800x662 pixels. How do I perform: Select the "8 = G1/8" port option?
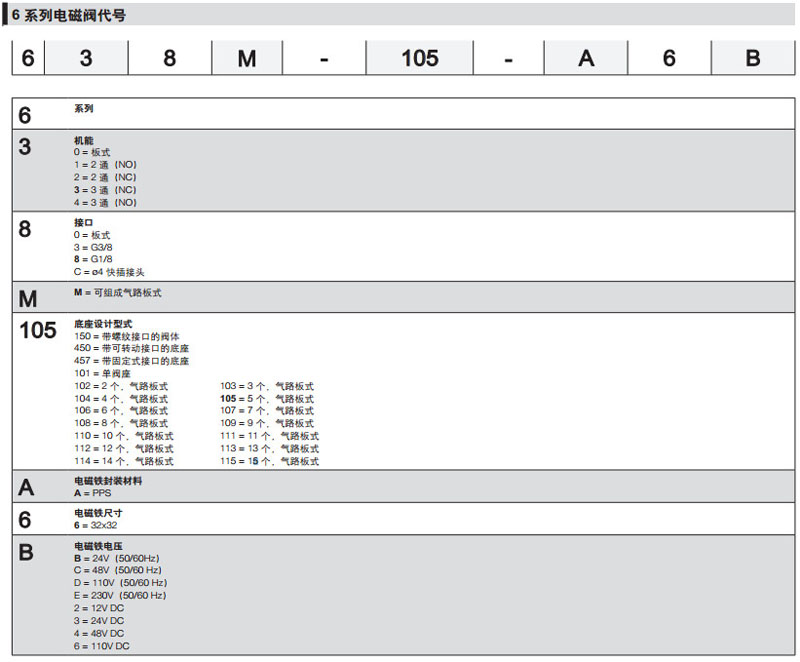point(93,260)
